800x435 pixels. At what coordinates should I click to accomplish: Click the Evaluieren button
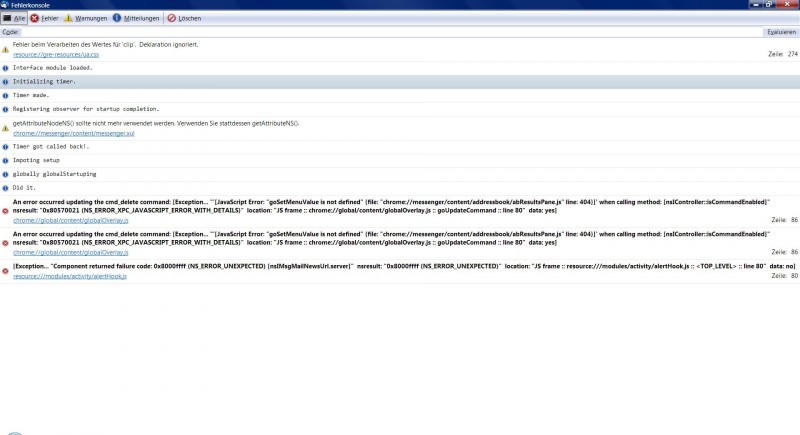point(781,32)
